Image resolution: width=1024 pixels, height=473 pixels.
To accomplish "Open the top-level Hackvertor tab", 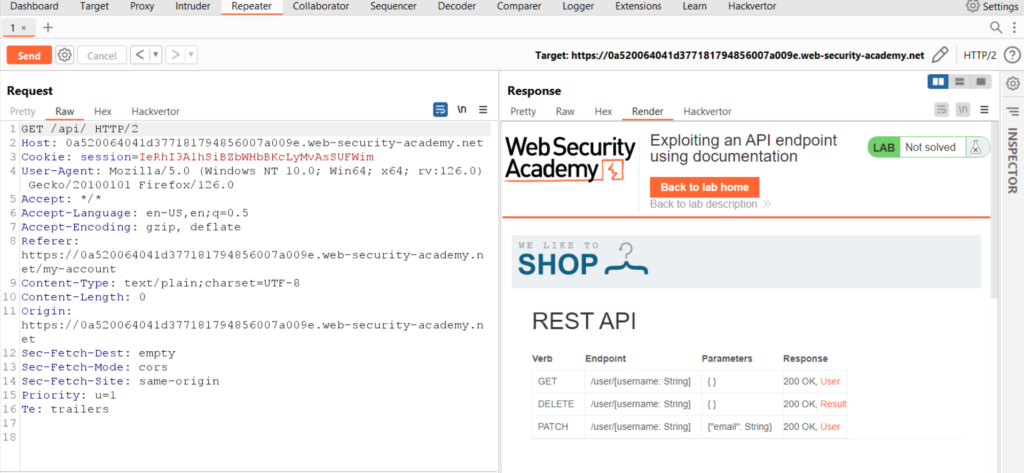I will pos(752,7).
